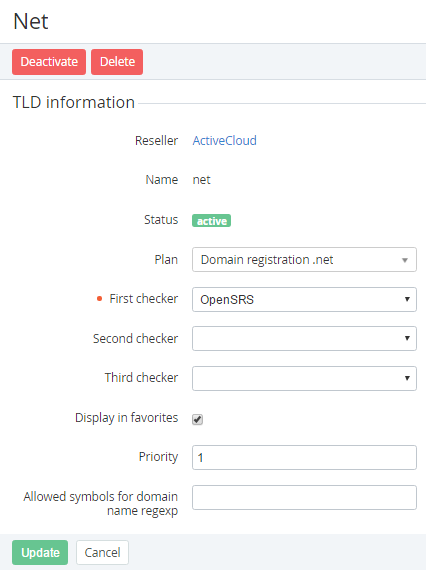Focus the Priority input field
The width and height of the screenshot is (426, 573).
[304, 457]
